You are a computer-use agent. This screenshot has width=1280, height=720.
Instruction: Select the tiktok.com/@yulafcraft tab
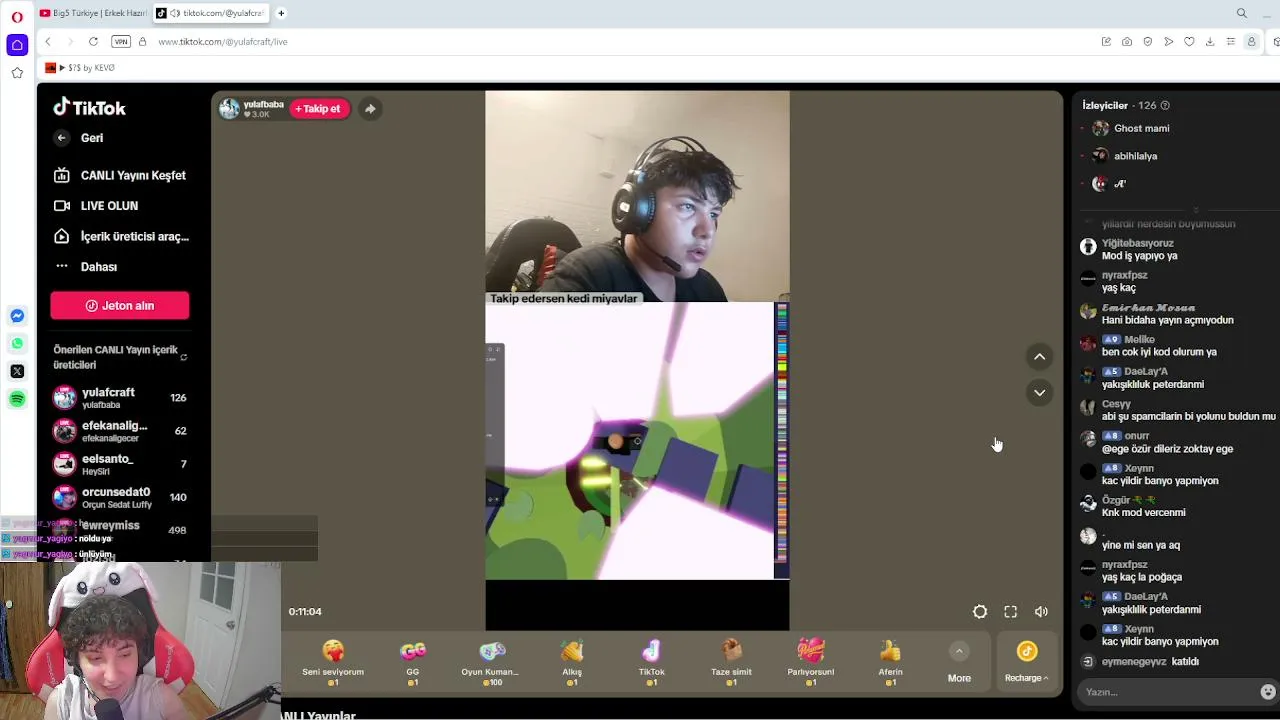(x=209, y=13)
